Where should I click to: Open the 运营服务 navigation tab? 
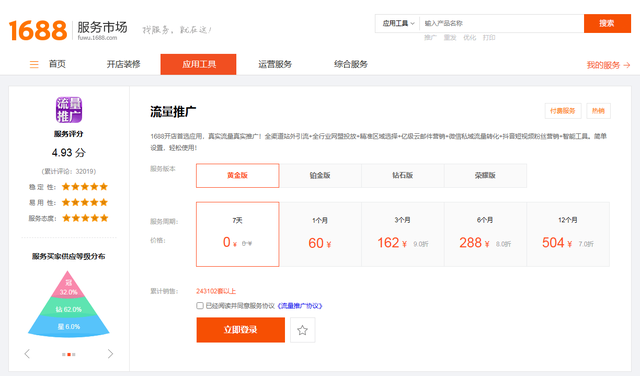point(275,64)
